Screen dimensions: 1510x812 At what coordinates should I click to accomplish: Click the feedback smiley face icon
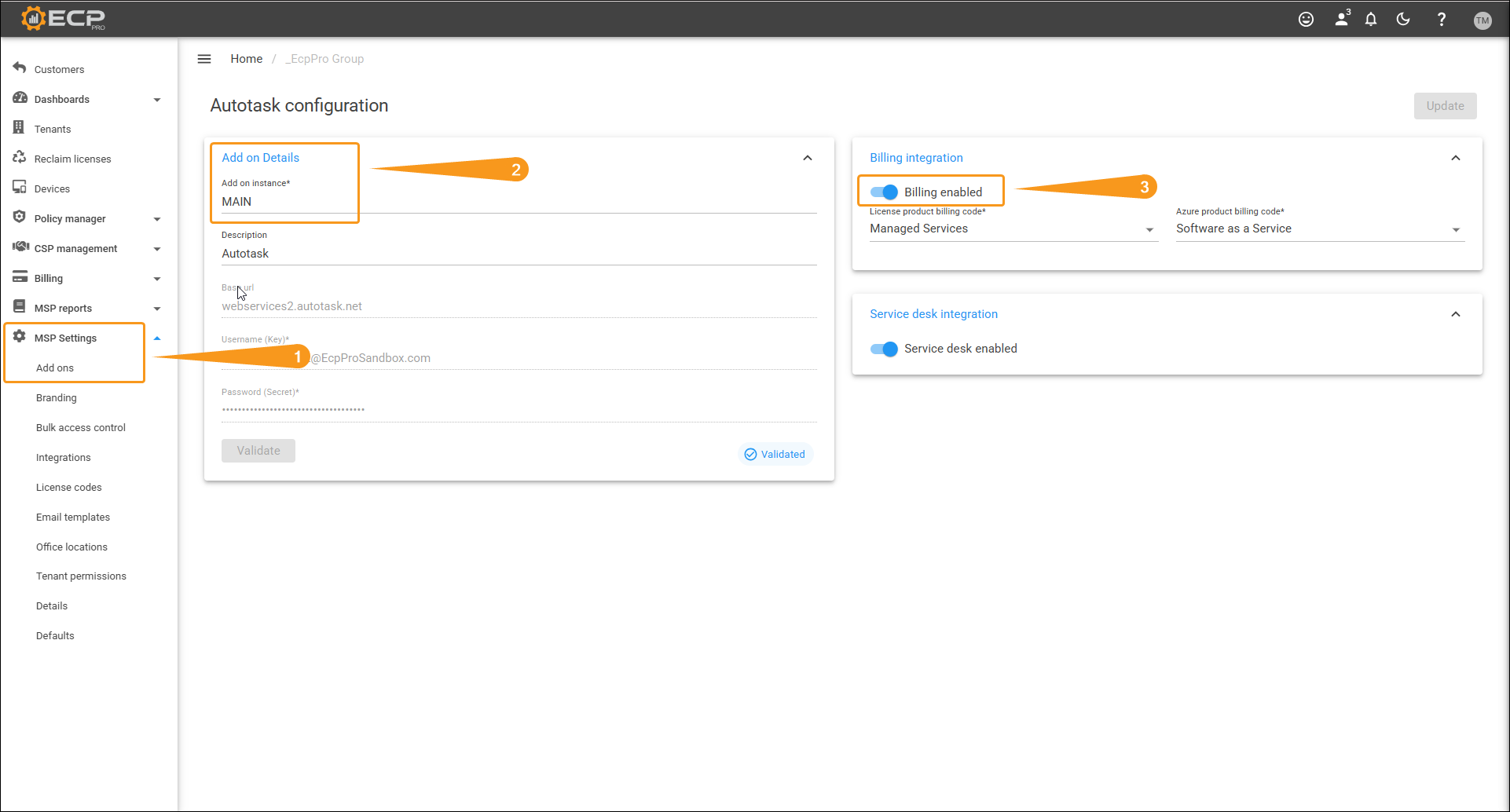coord(1306,20)
